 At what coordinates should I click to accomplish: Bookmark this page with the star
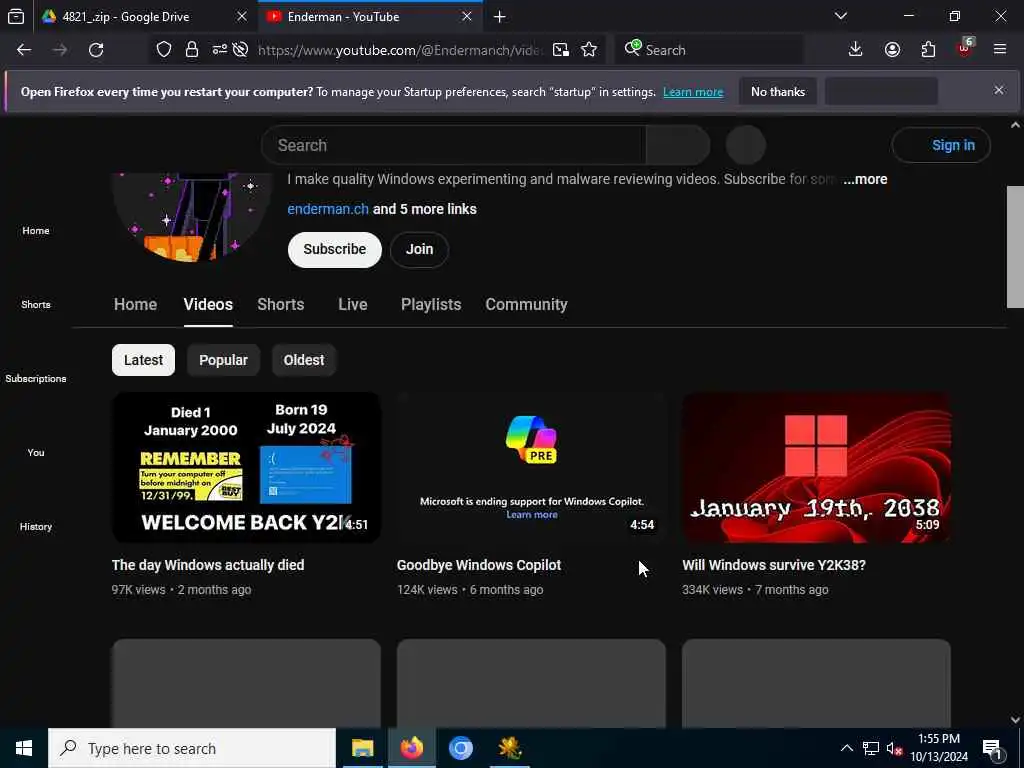coord(589,50)
